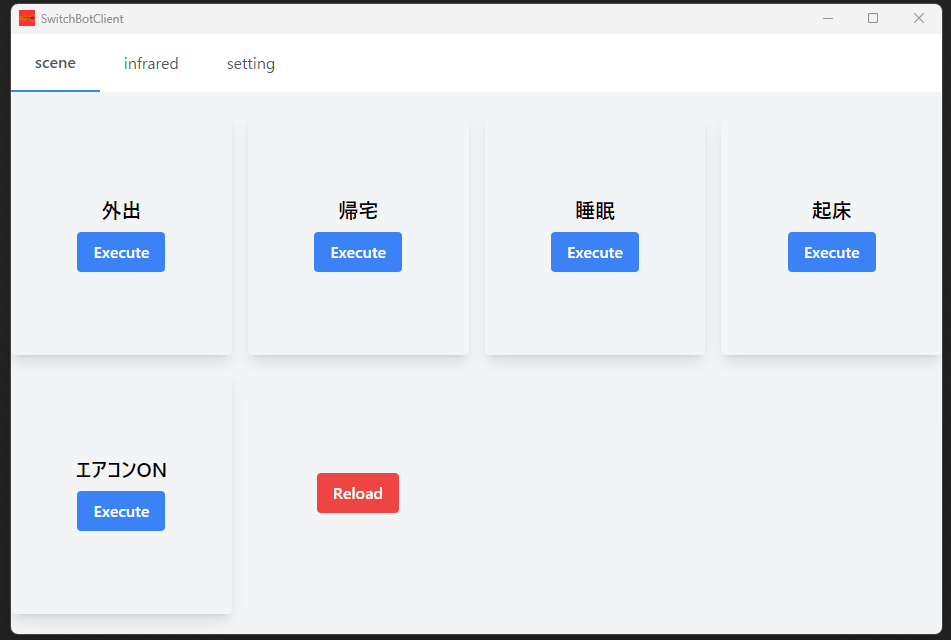Execute the 起床 scene
The height and width of the screenshot is (640, 951).
831,252
